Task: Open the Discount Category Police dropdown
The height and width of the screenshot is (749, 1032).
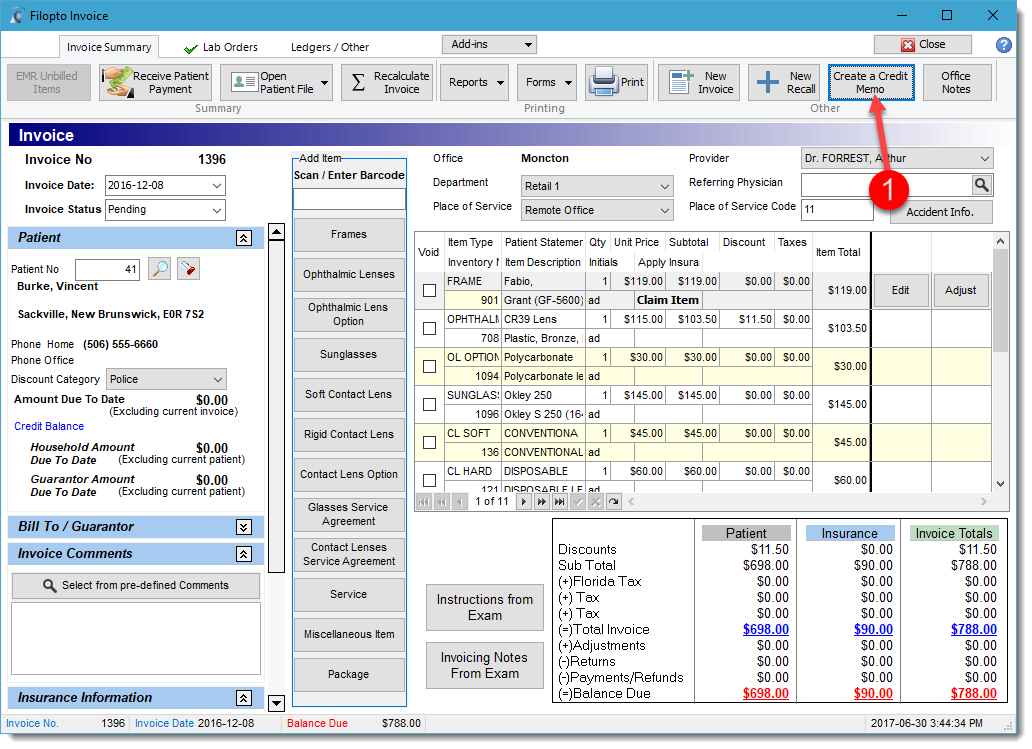Action: (x=218, y=380)
